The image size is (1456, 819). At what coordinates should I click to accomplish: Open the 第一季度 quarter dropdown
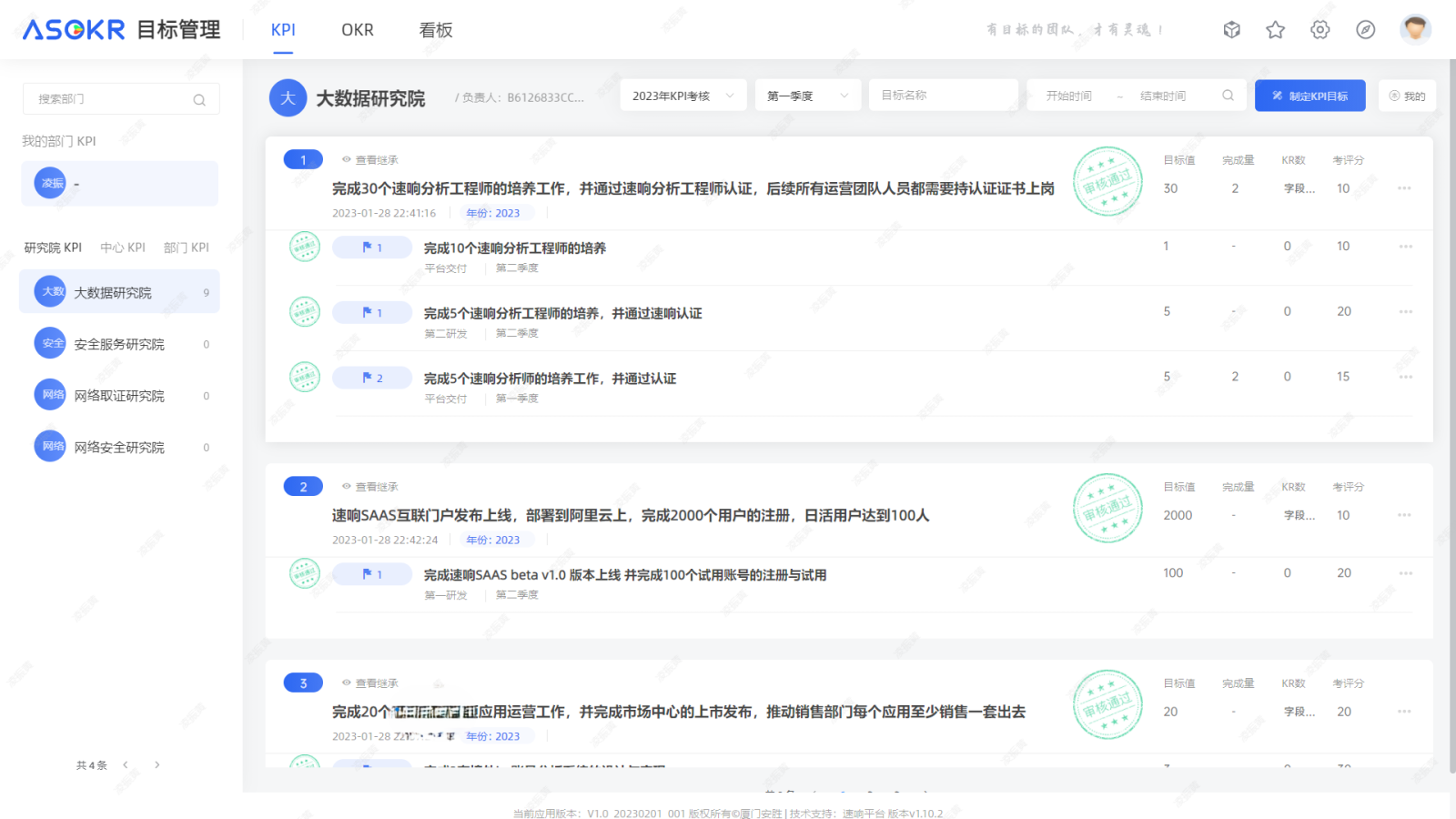point(807,96)
